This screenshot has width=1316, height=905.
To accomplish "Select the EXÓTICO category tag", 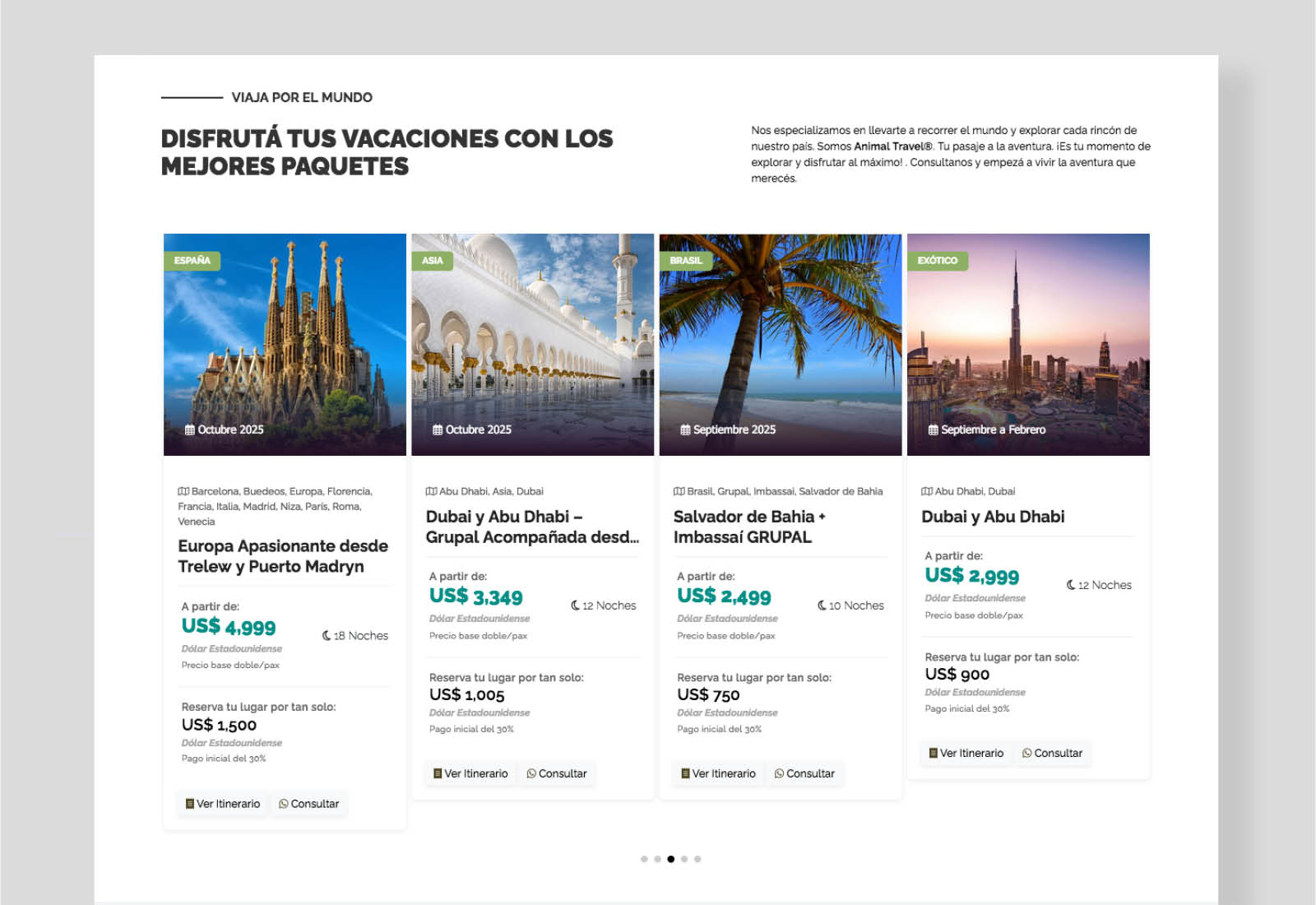I will [x=937, y=260].
